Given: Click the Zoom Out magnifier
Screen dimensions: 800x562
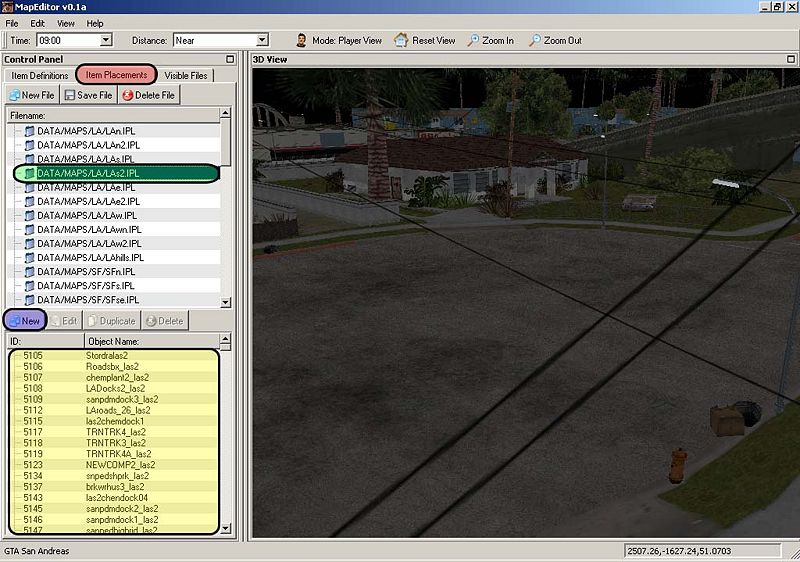Looking at the screenshot, I should (x=535, y=41).
